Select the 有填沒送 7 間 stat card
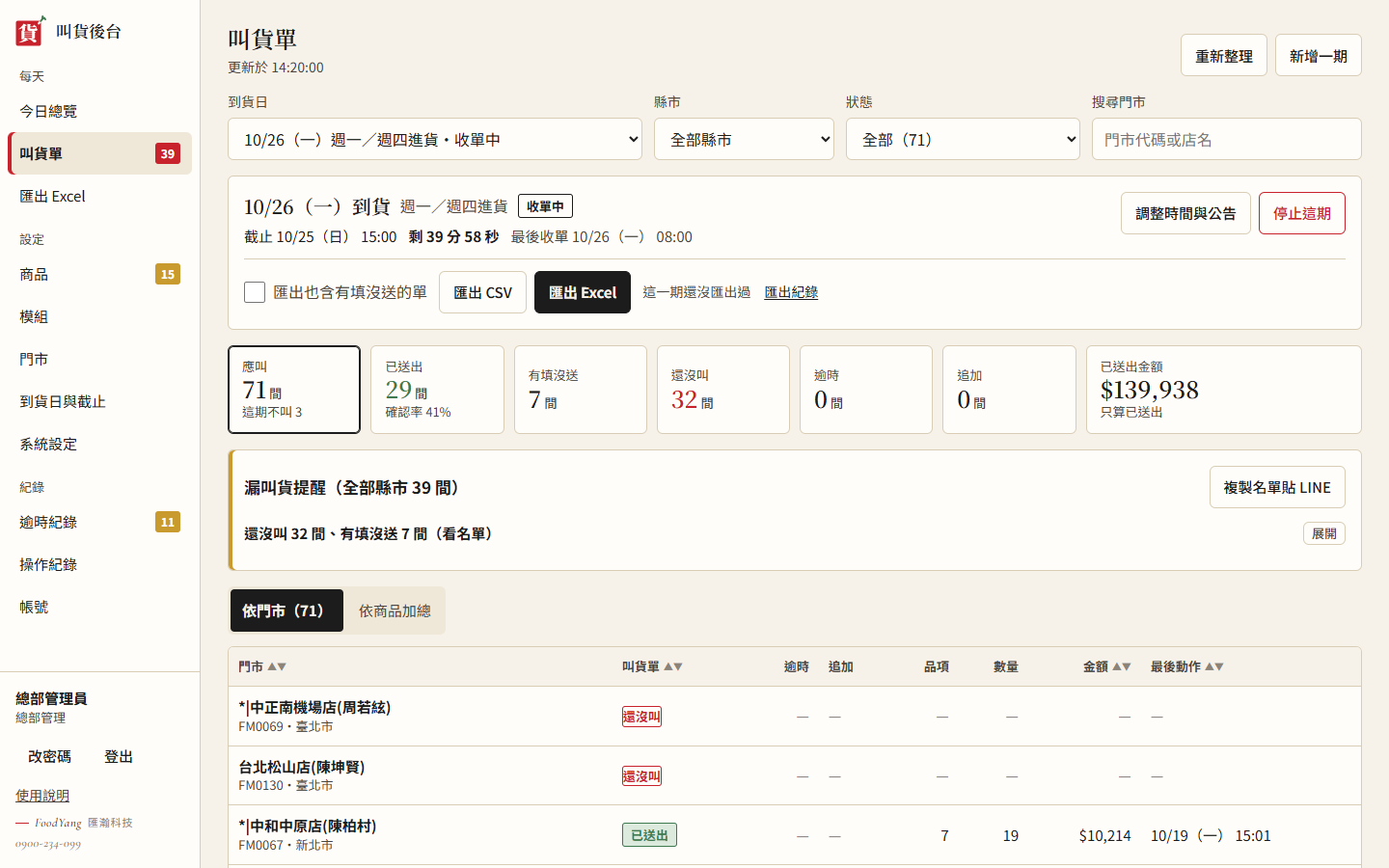 581,390
